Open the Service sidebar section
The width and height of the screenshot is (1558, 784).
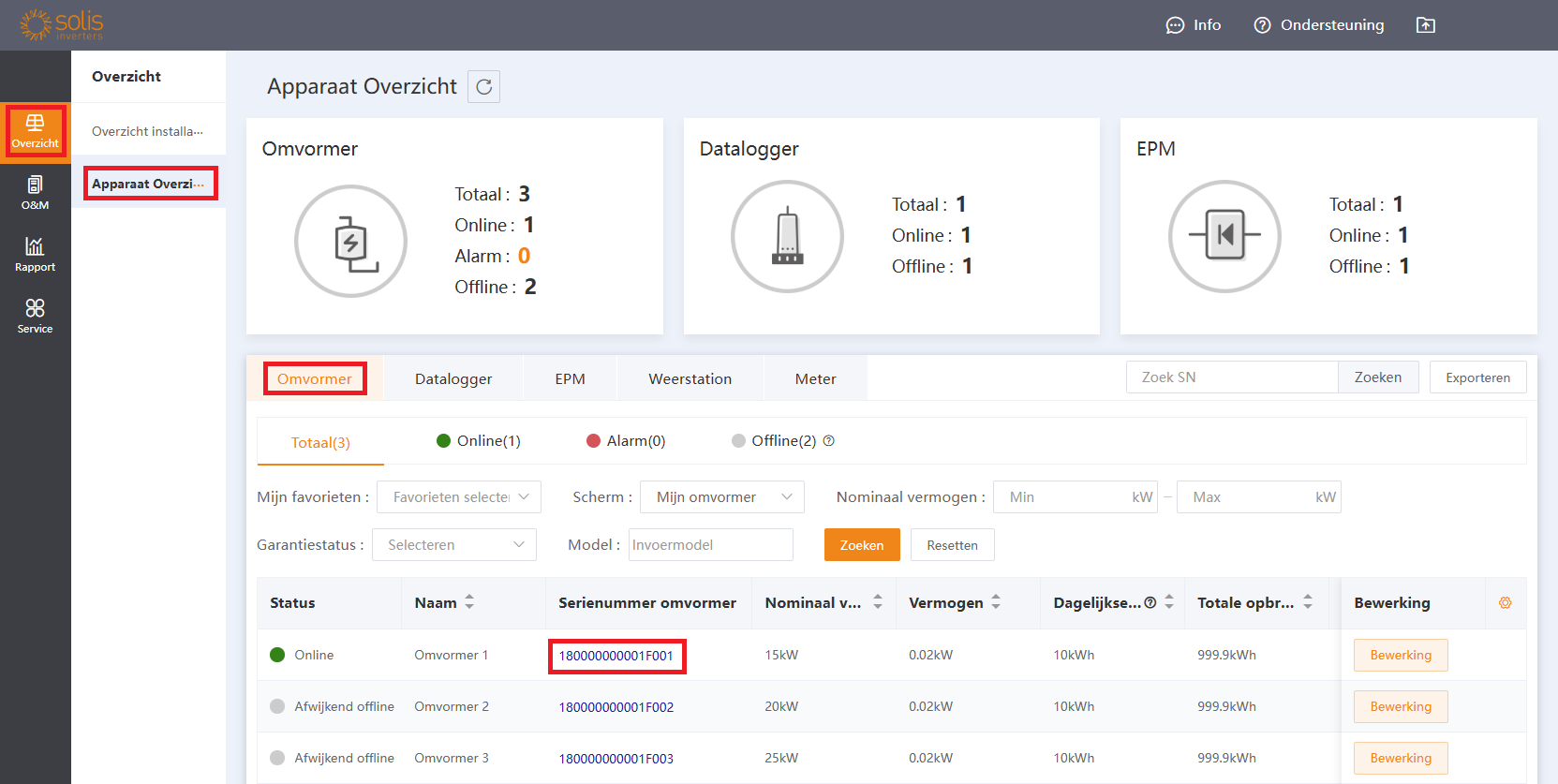coord(35,316)
